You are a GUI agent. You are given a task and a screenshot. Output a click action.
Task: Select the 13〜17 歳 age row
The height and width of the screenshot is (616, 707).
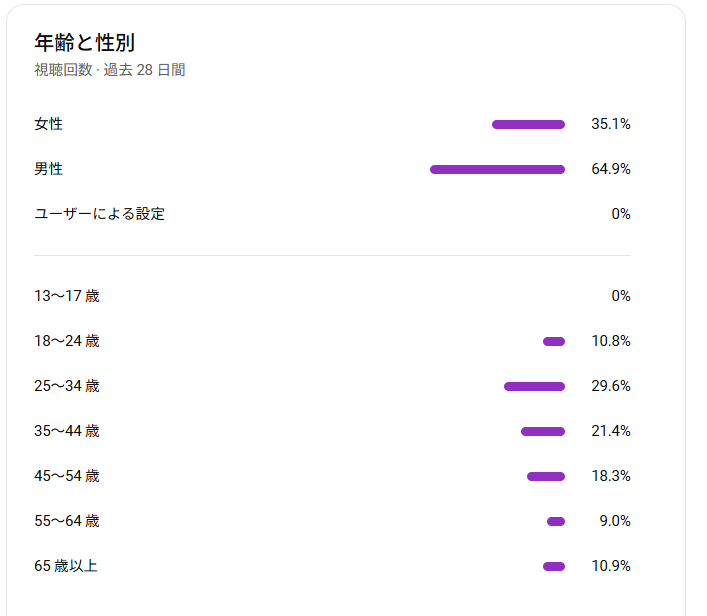coord(332,296)
